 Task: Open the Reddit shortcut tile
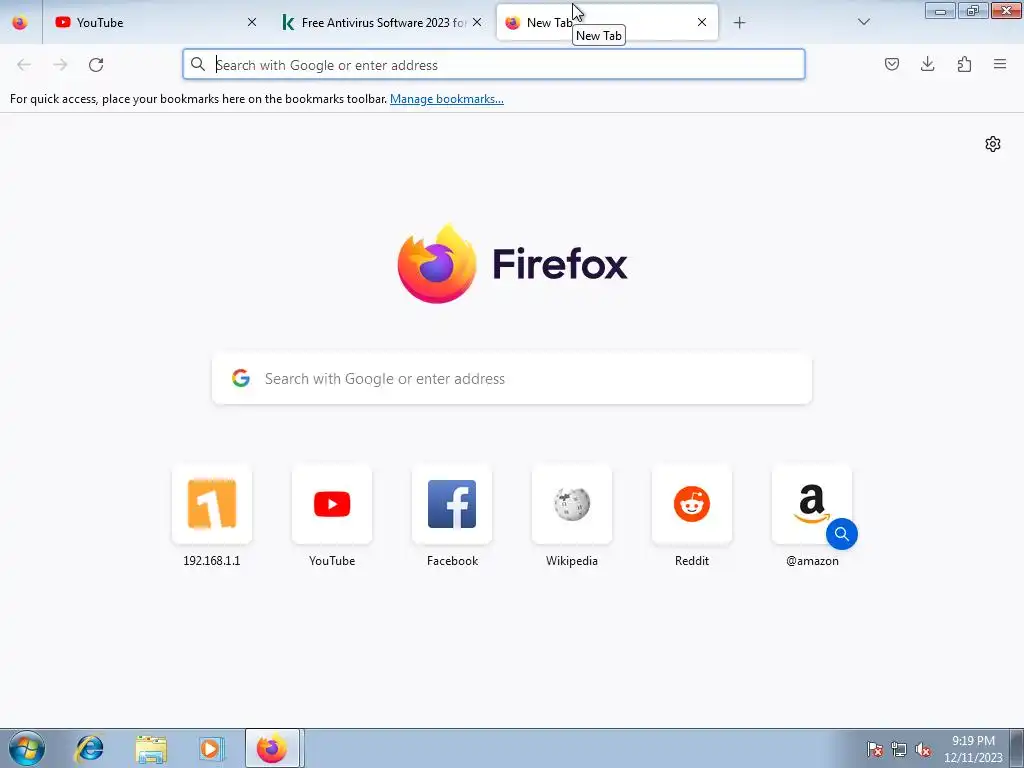coord(692,504)
